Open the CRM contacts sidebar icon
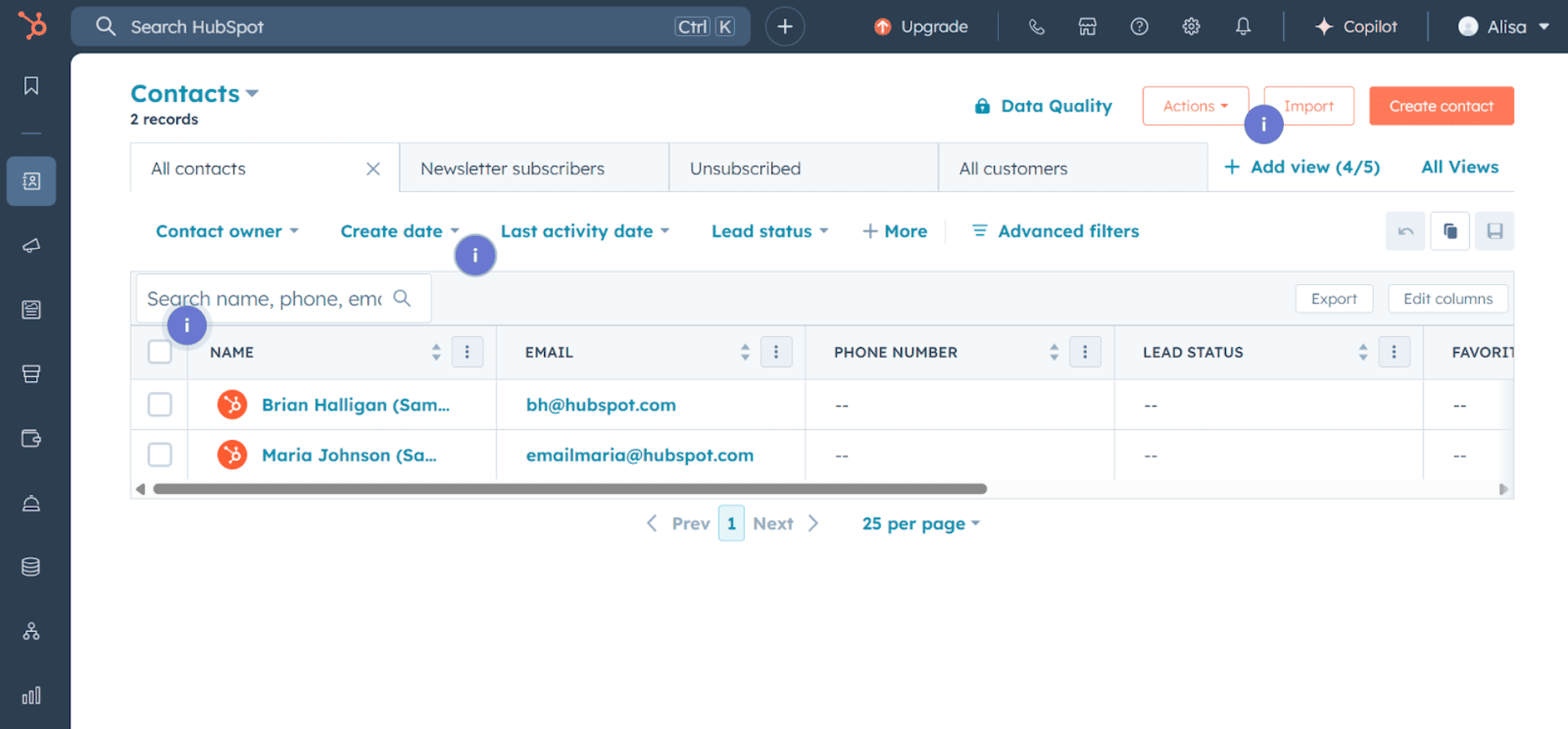Image resolution: width=1568 pixels, height=729 pixels. [31, 181]
